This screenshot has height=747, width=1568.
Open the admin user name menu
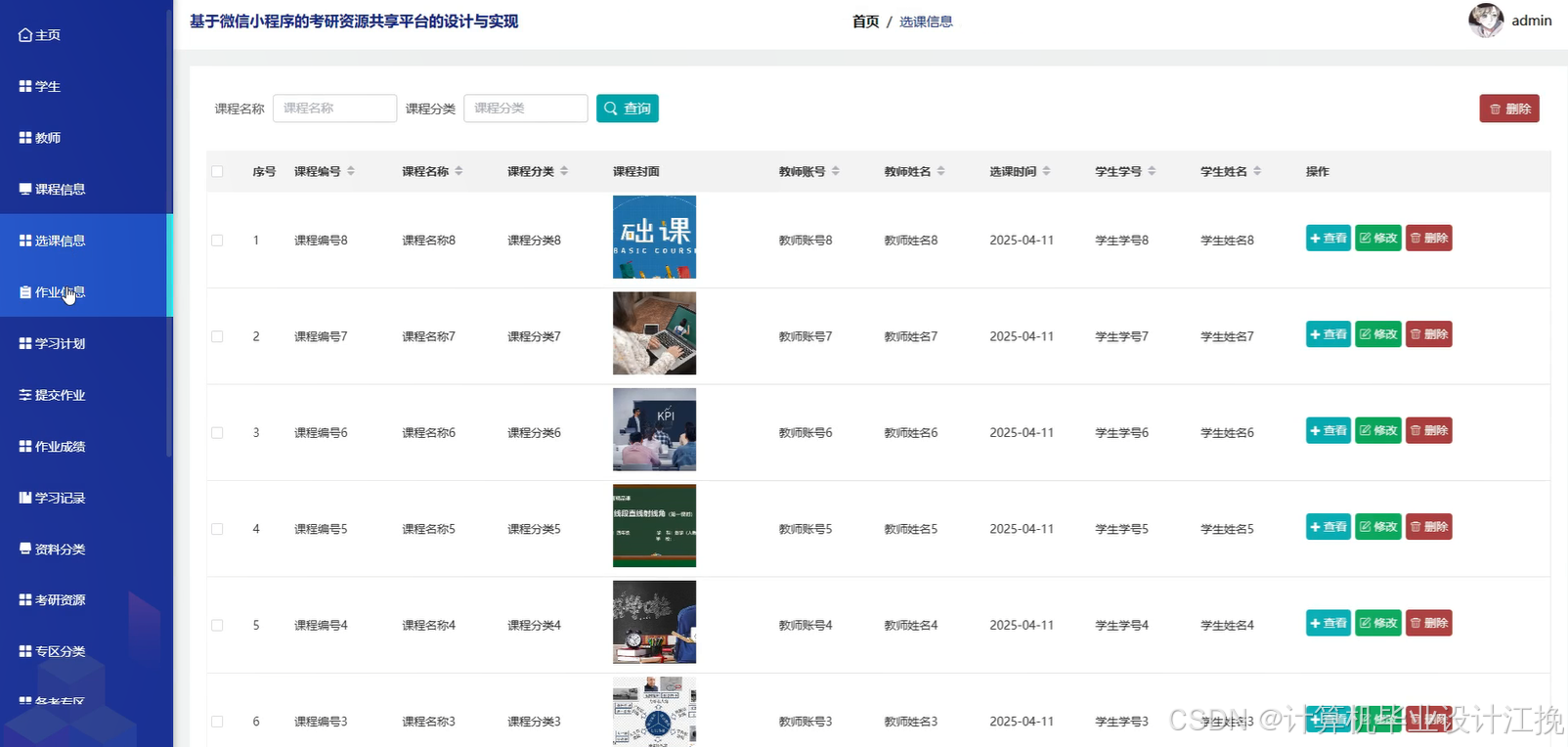coord(1531,21)
